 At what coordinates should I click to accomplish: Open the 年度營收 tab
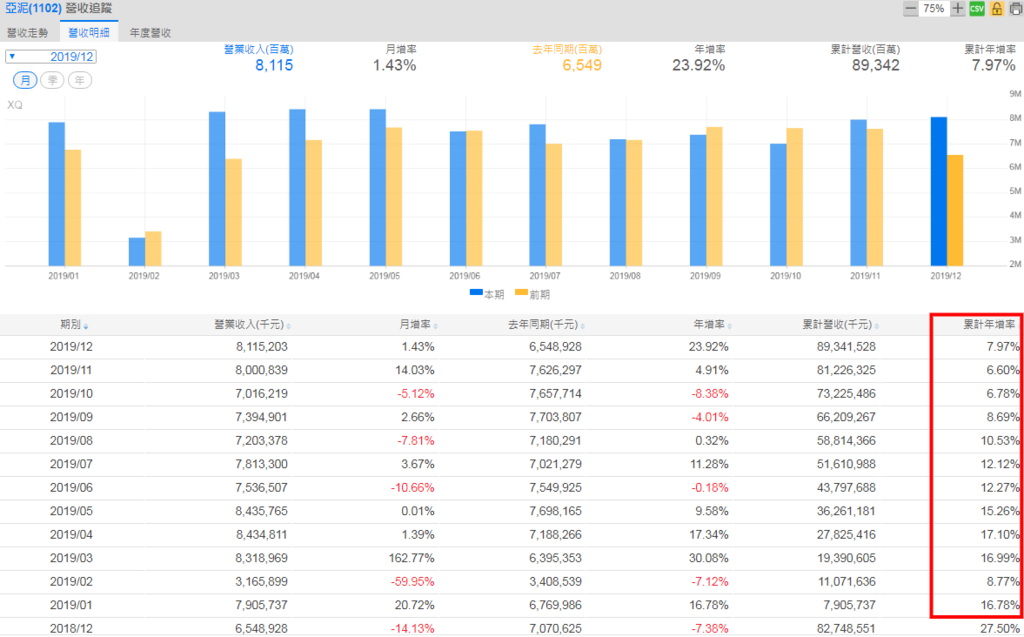tap(150, 33)
